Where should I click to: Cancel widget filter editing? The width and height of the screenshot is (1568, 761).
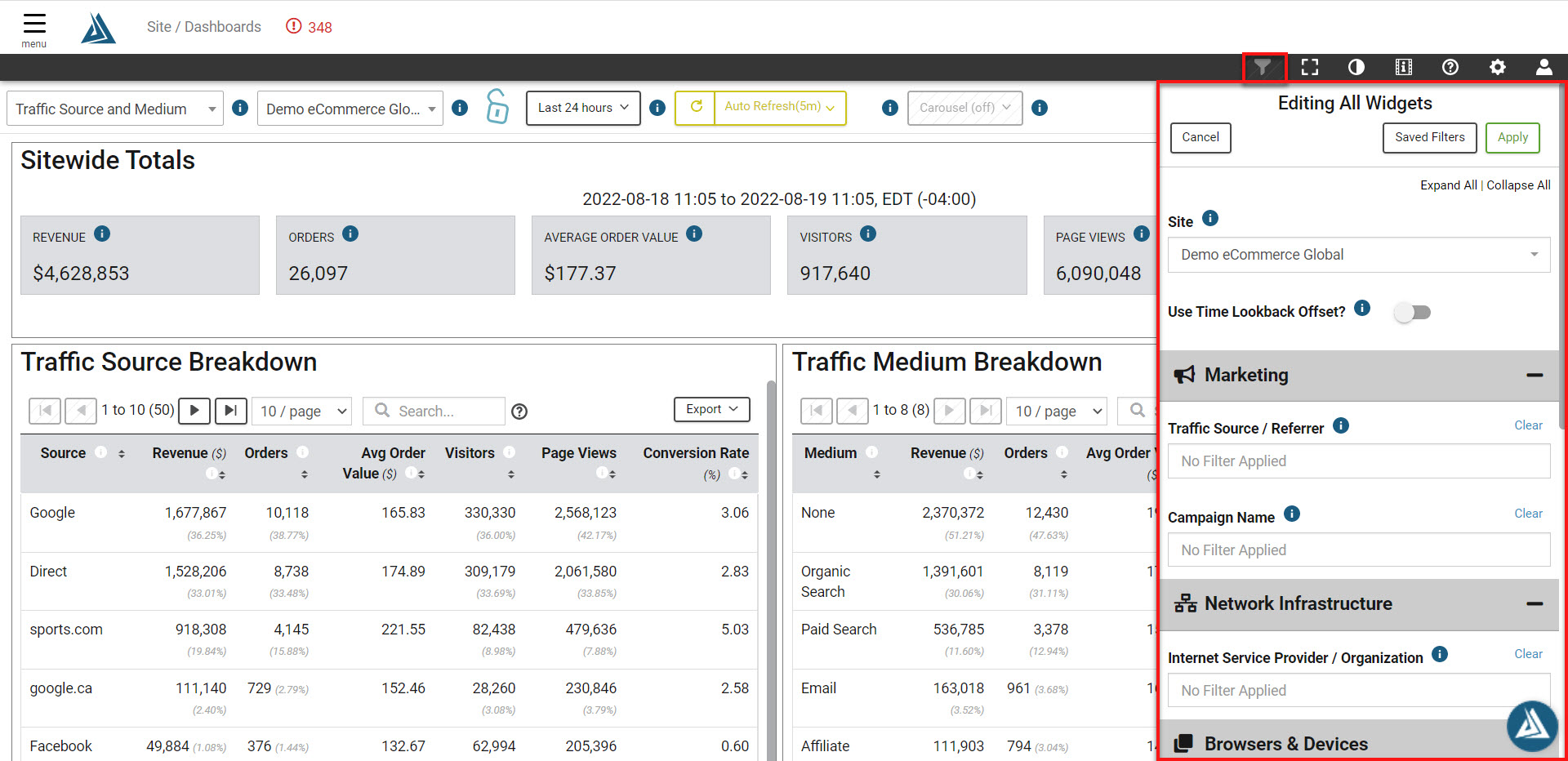pyautogui.click(x=1200, y=137)
